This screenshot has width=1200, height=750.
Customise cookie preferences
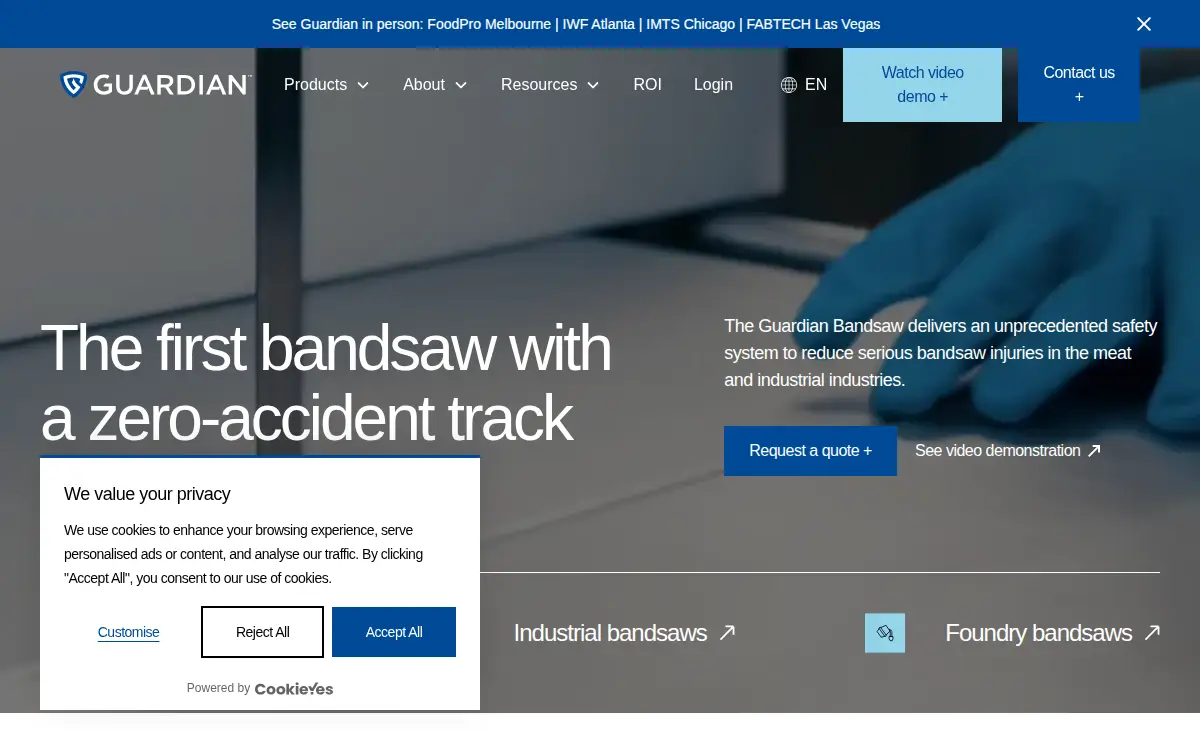[x=128, y=632]
